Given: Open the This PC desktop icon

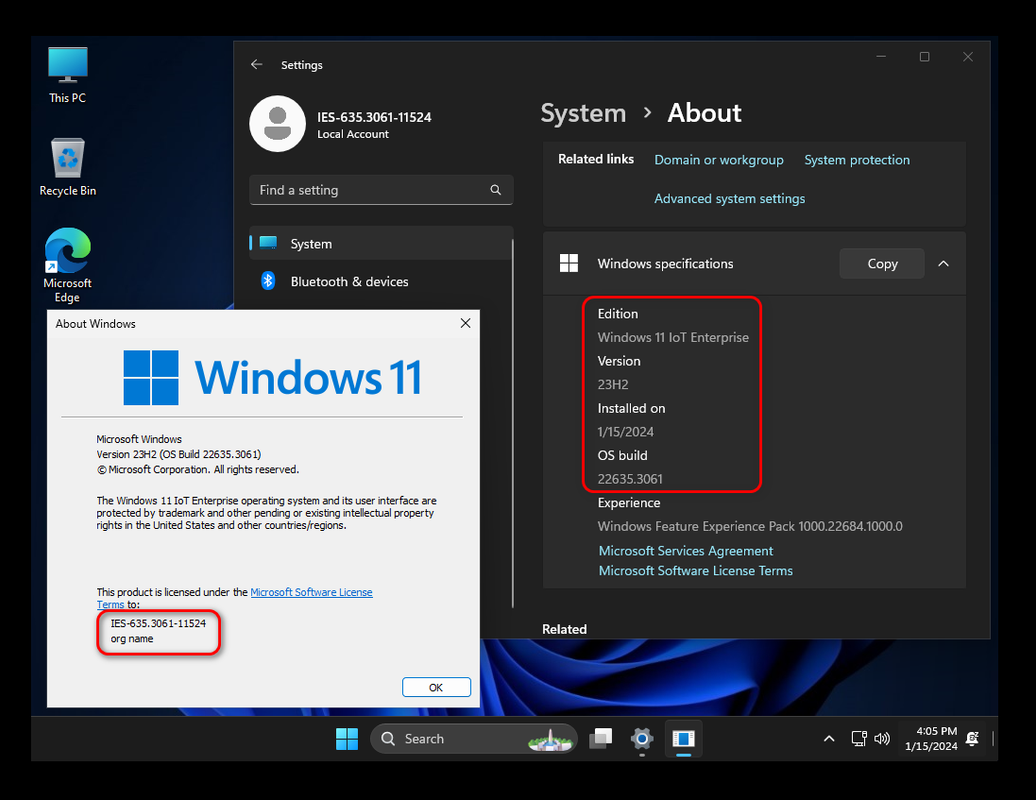Looking at the screenshot, I should tap(67, 75).
